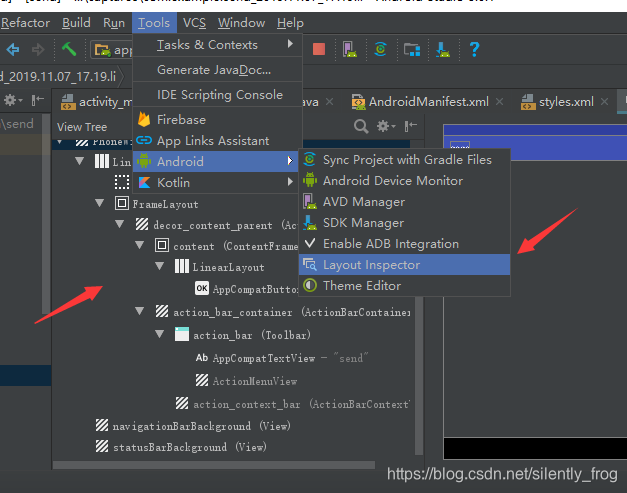Build project with the green hammer icon
The width and height of the screenshot is (627, 493).
[69, 50]
